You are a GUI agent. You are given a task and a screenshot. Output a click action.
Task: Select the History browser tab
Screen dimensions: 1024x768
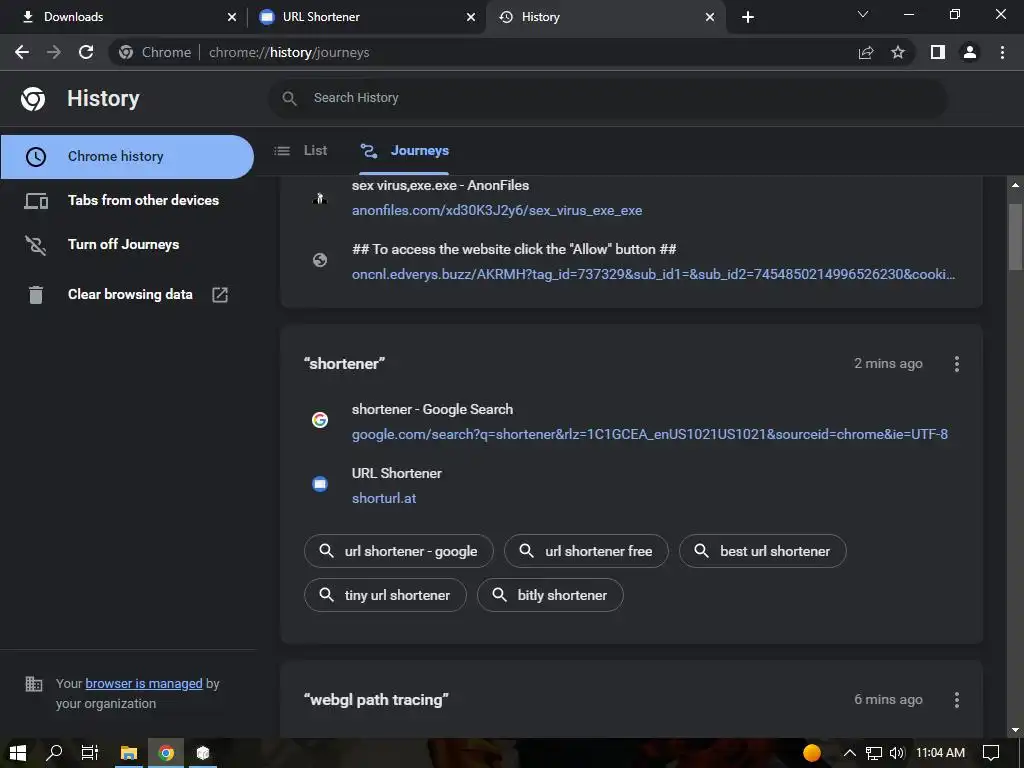point(605,17)
